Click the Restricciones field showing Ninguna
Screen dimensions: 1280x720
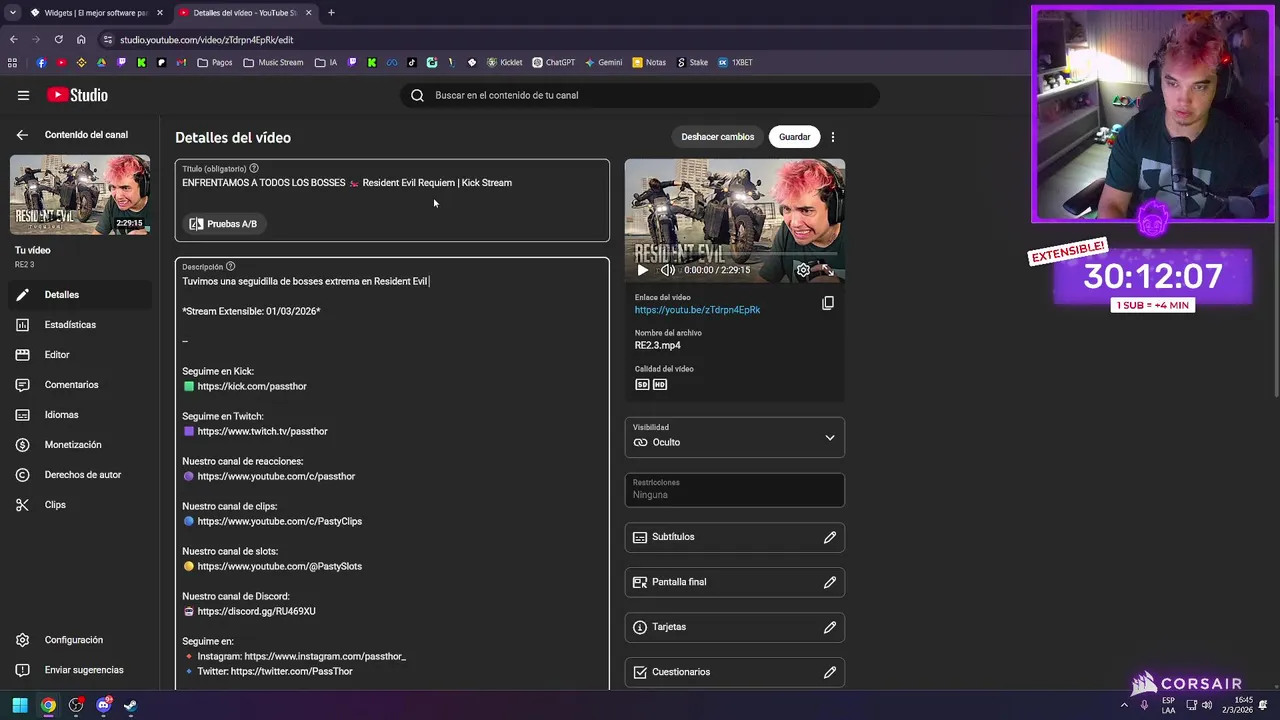click(735, 489)
